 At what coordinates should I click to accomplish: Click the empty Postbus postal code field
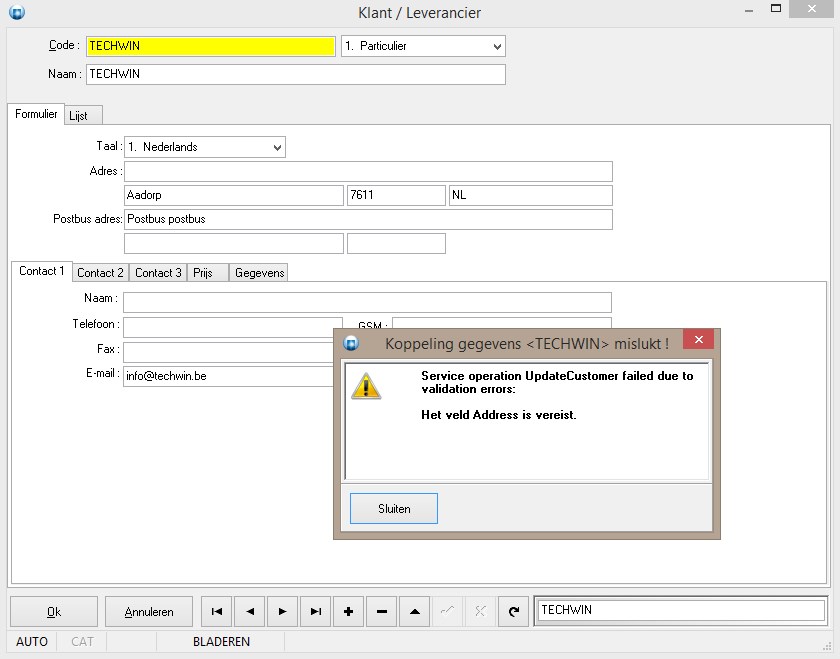[x=396, y=243]
